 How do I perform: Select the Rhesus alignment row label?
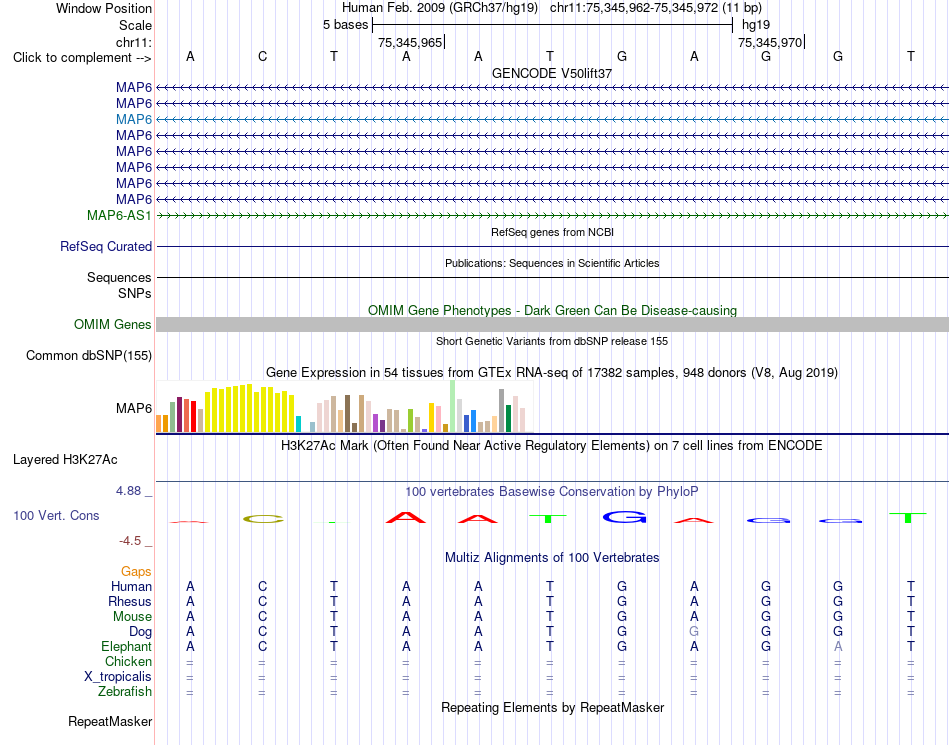pyautogui.click(x=130, y=601)
